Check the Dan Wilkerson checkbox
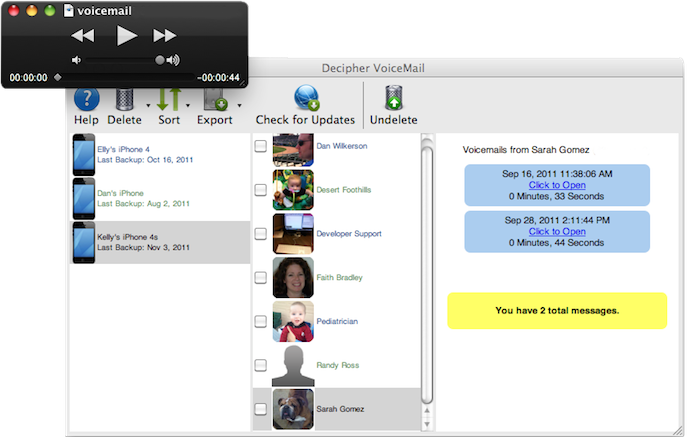This screenshot has width=688, height=441. 261,146
